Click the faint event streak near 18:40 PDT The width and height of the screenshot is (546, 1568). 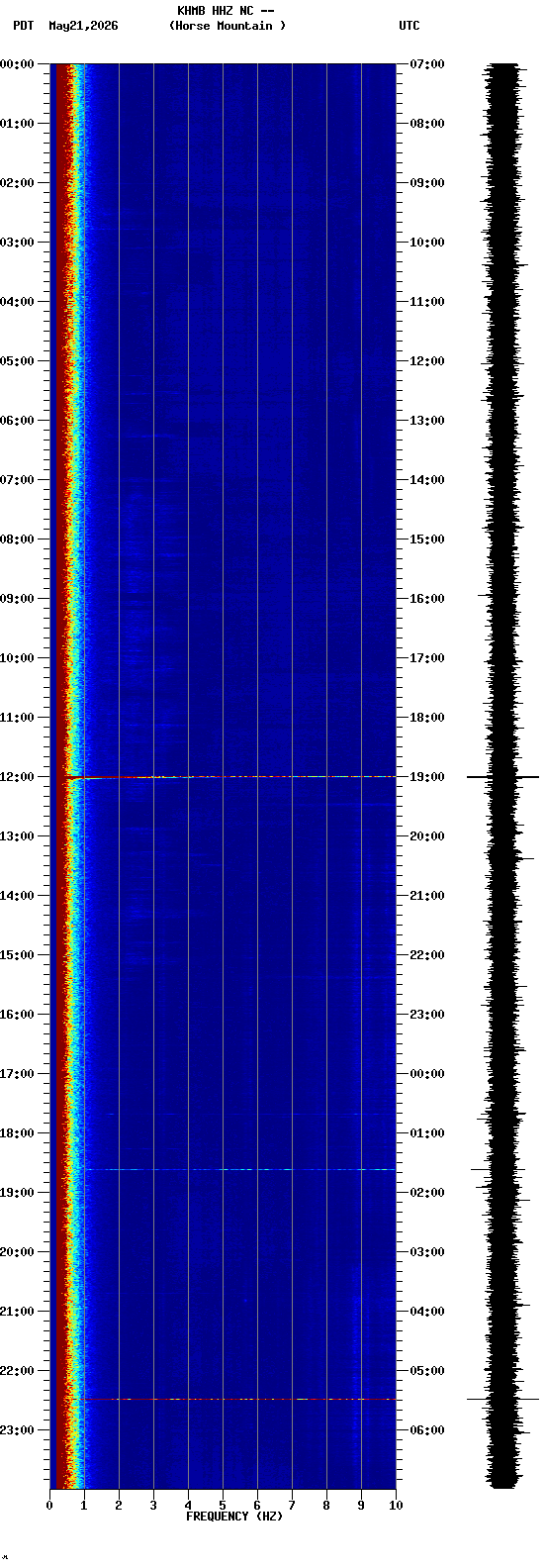pyautogui.click(x=239, y=1169)
